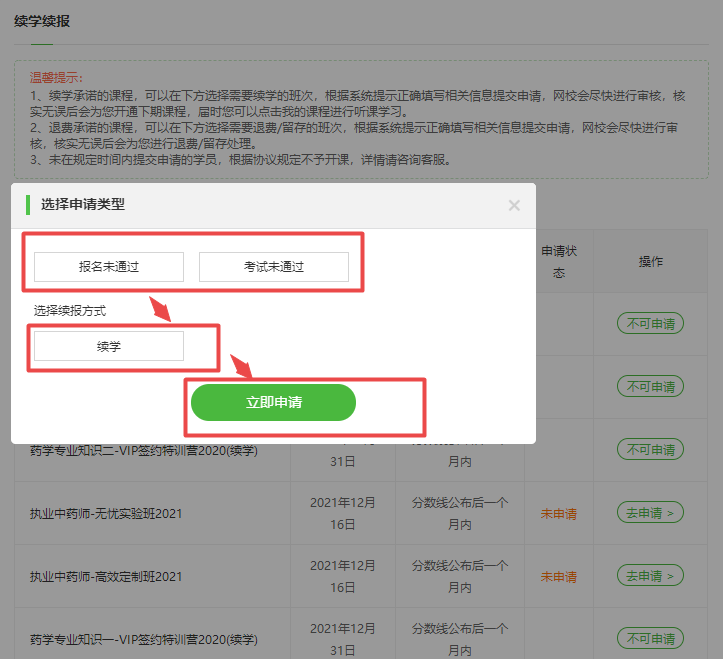This screenshot has width=723, height=659.
Task: Click the 操作 column header
Action: tap(651, 261)
